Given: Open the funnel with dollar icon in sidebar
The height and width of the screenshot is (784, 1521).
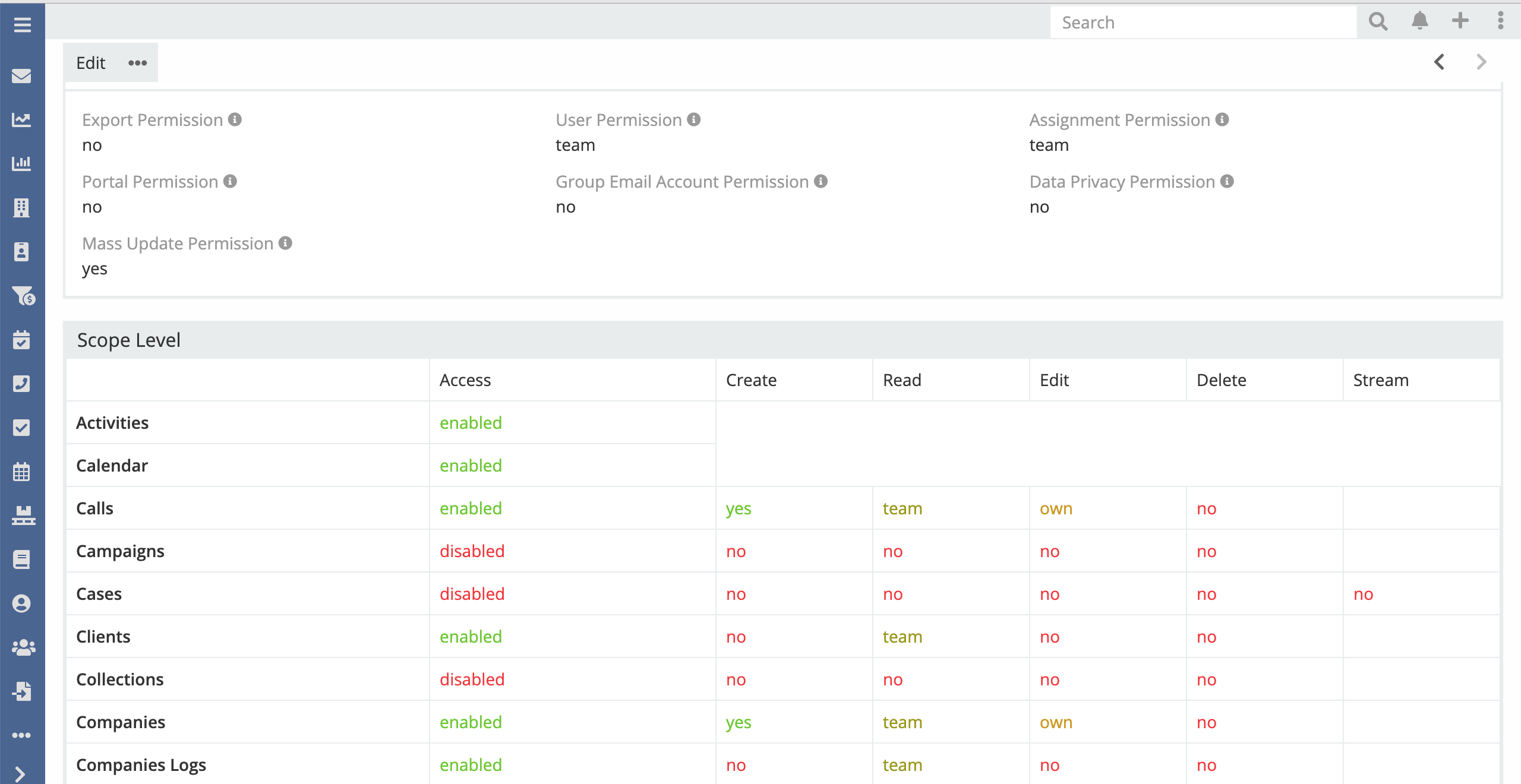Looking at the screenshot, I should pyautogui.click(x=23, y=296).
